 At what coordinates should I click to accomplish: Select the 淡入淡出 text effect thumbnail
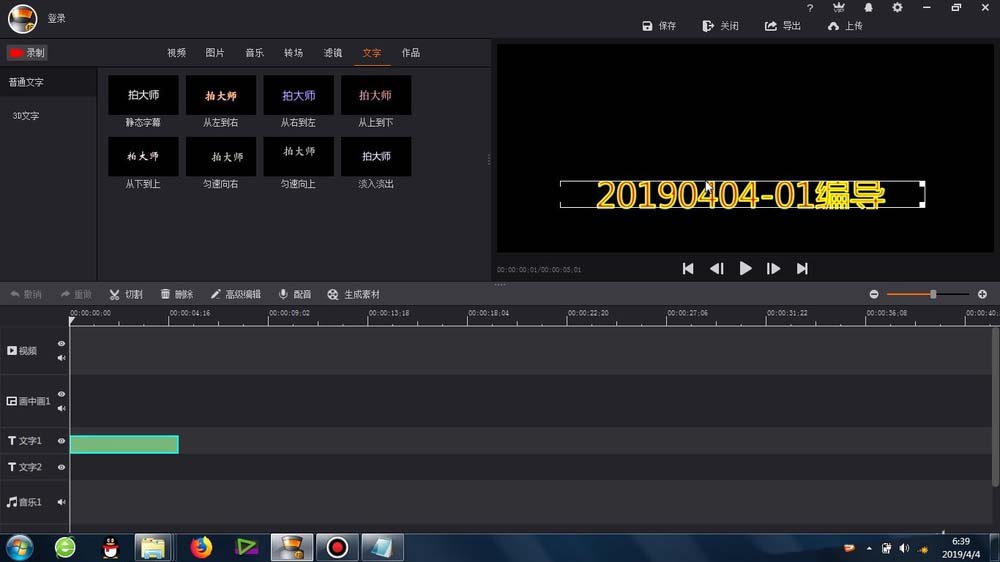pos(376,157)
